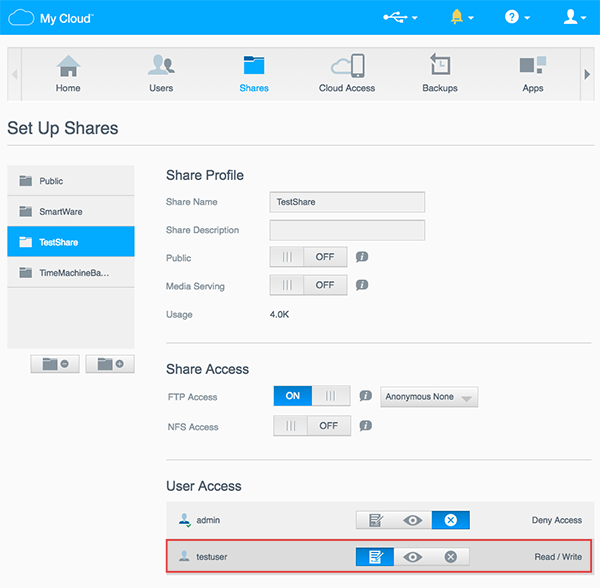
Task: Set admin to read/write access
Action: pos(375,520)
